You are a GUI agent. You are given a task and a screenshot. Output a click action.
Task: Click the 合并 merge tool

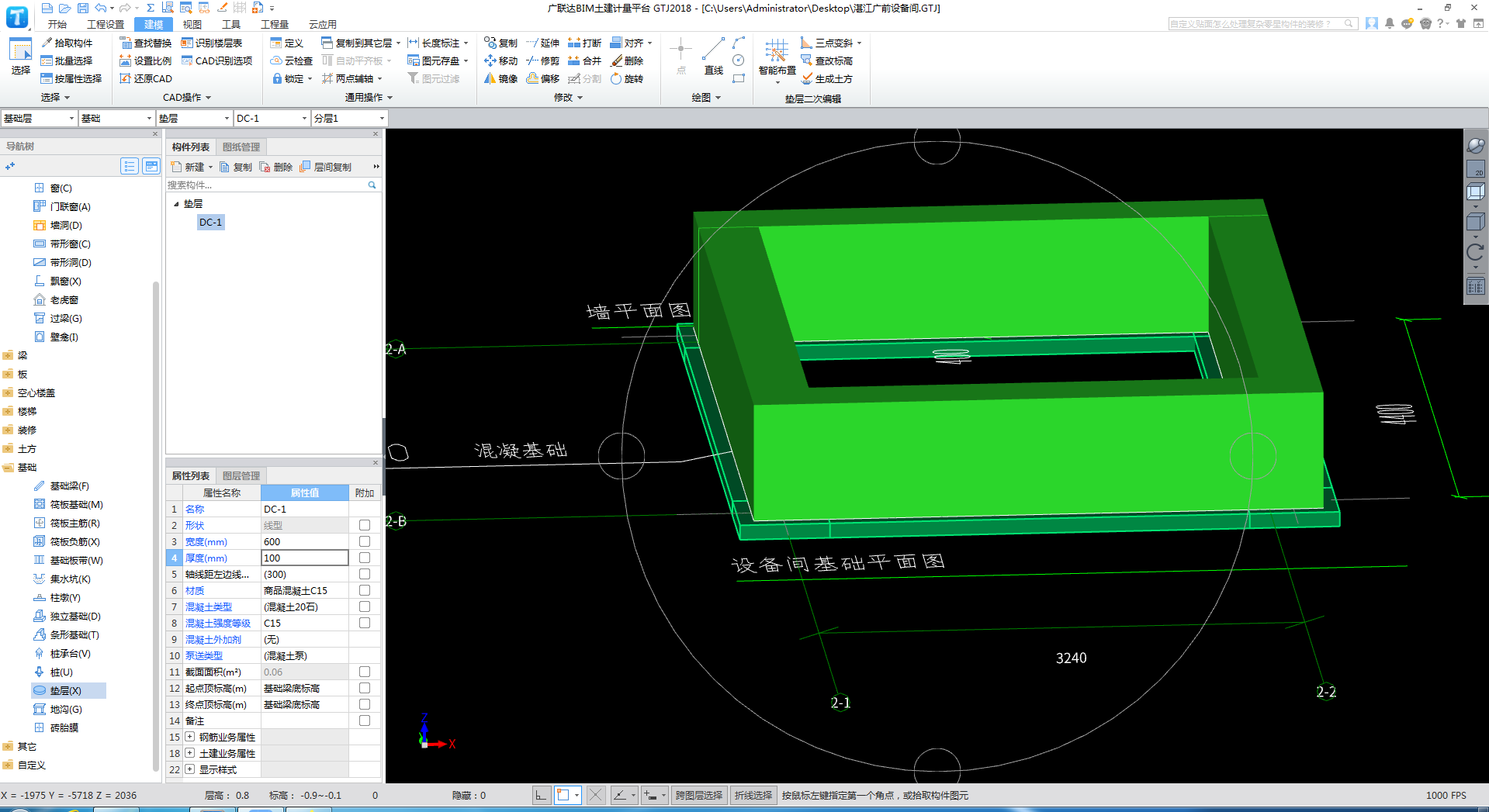(x=584, y=60)
